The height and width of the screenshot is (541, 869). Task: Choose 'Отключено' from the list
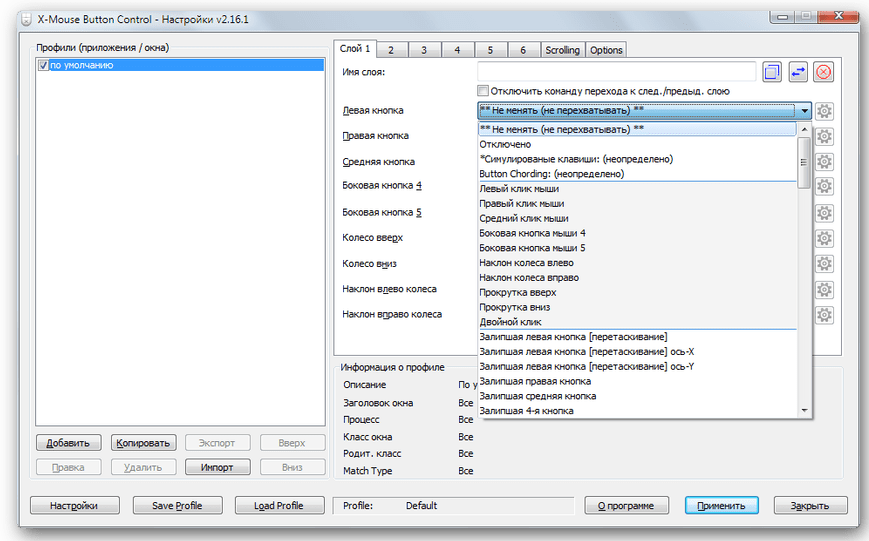click(637, 144)
